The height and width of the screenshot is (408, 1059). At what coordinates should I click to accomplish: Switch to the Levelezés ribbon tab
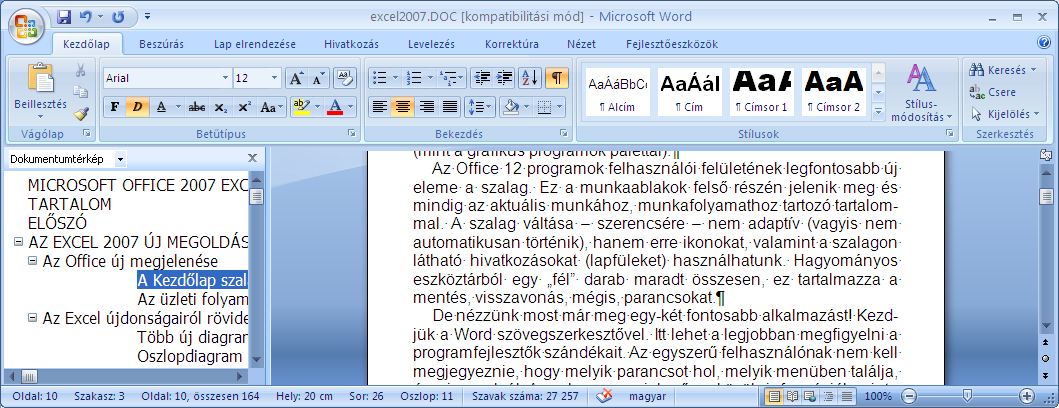[x=432, y=45]
